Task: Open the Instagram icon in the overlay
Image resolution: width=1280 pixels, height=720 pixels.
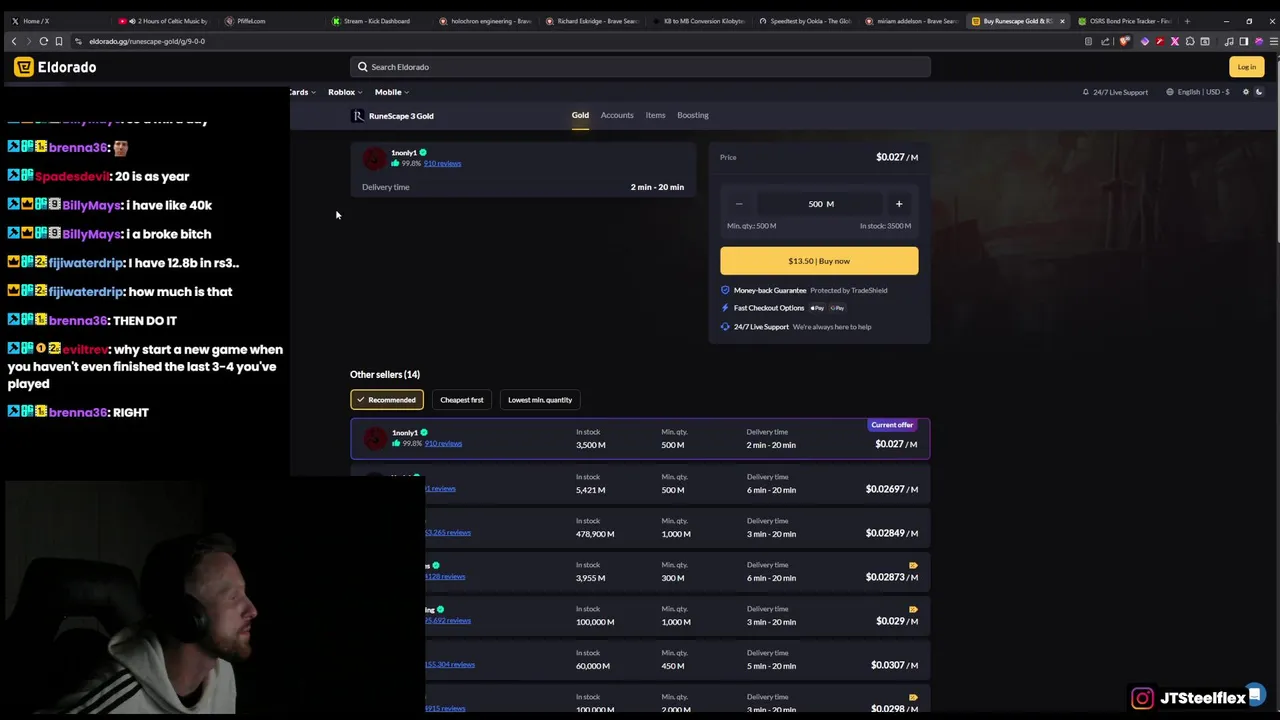Action: tap(1142, 698)
